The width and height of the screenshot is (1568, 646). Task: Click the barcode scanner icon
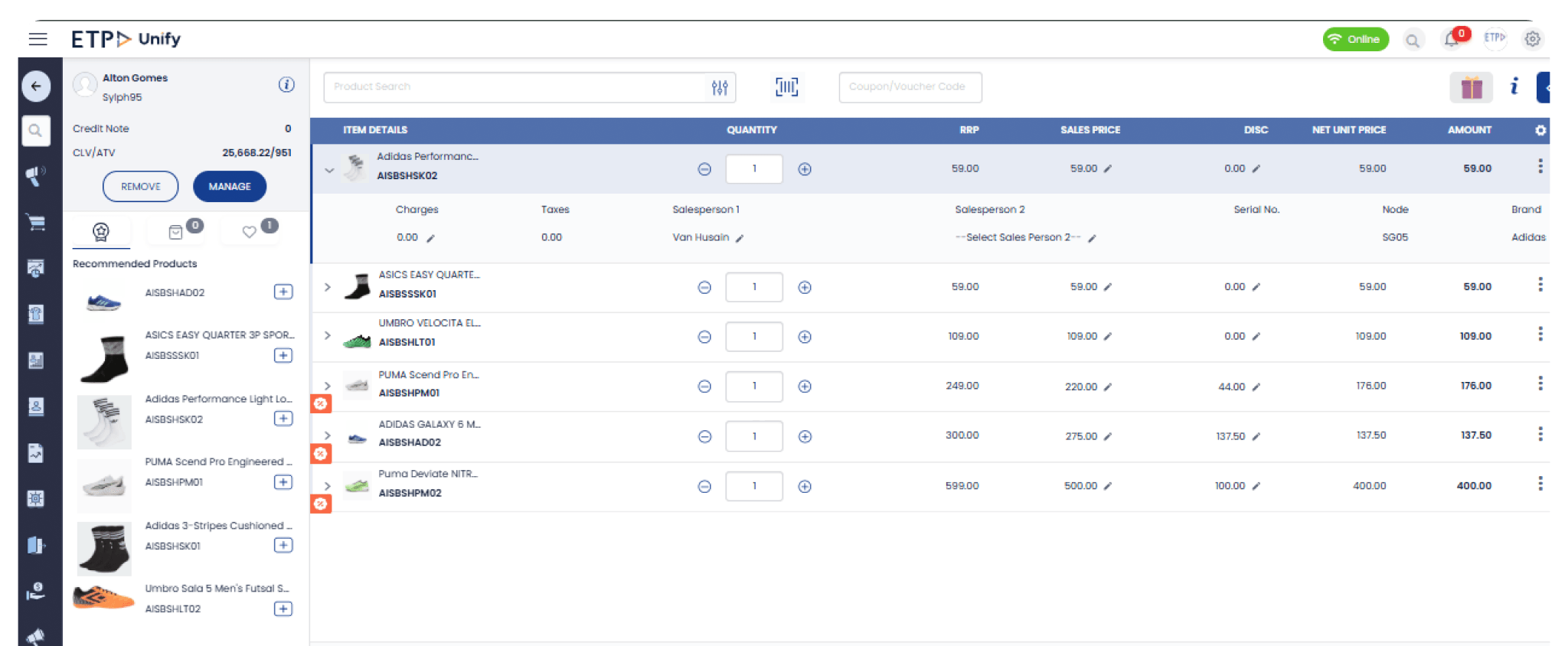pos(786,87)
